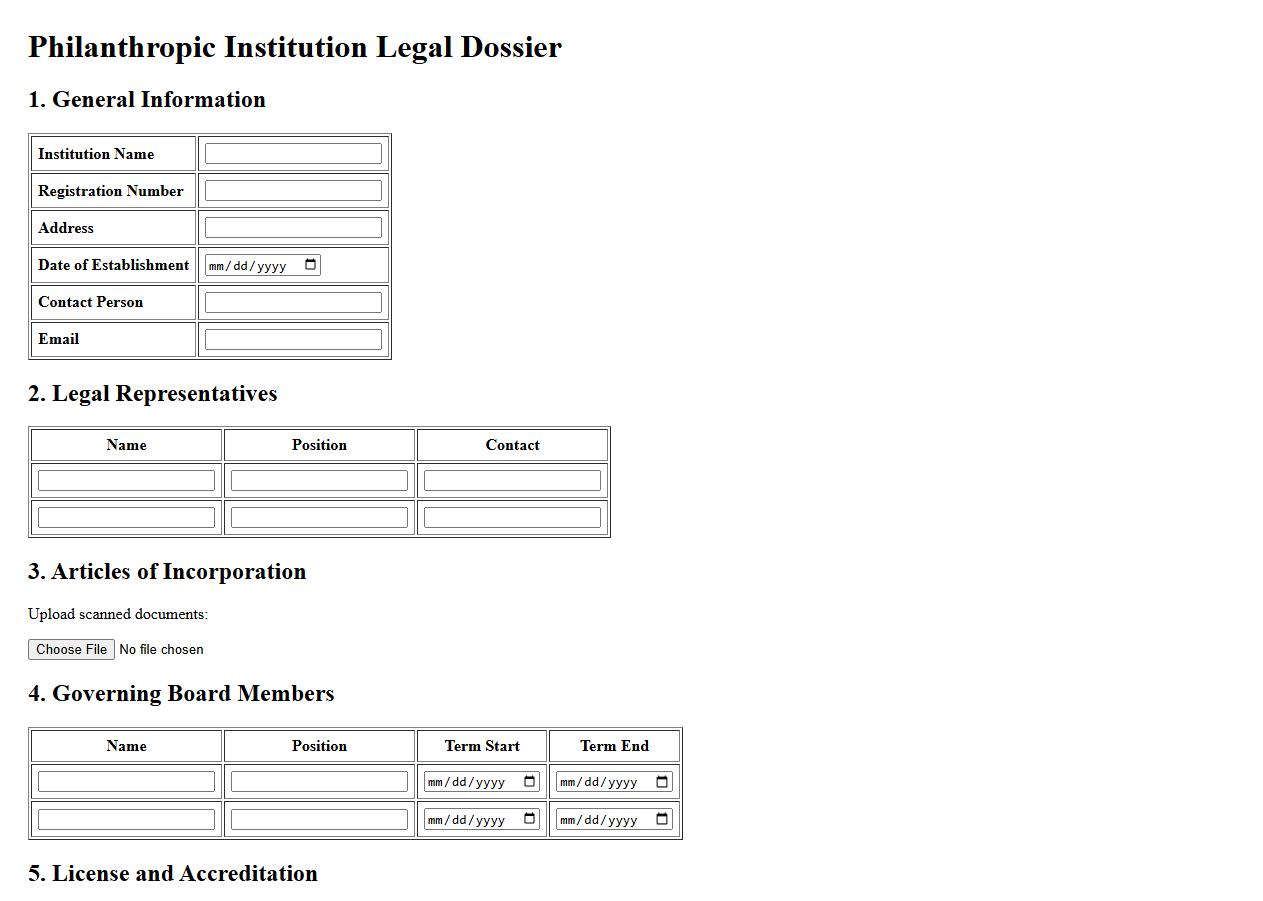Select second Governing Board member Name field
Viewport: 1263px width, 901px height.
point(126,819)
